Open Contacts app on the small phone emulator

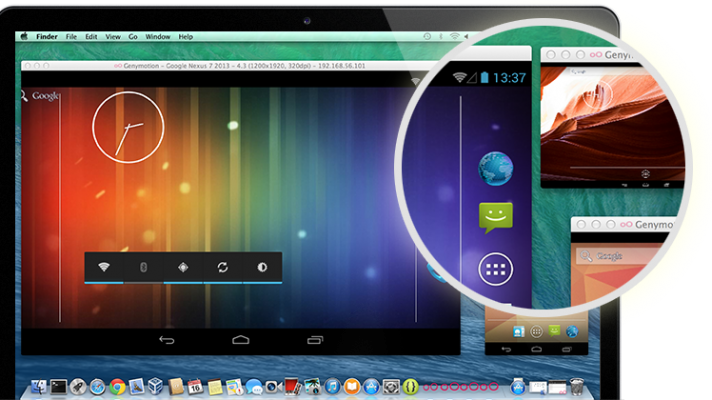pos(519,332)
